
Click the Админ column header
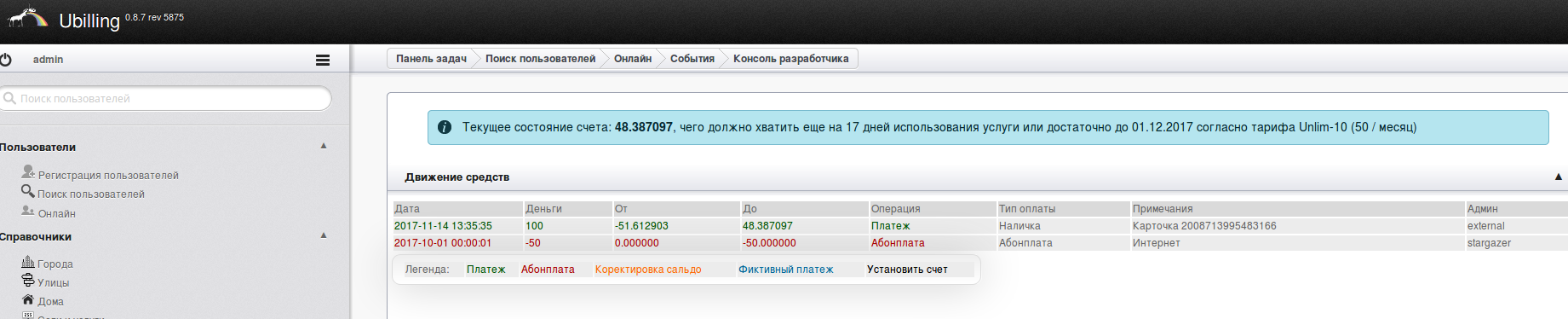point(1516,209)
